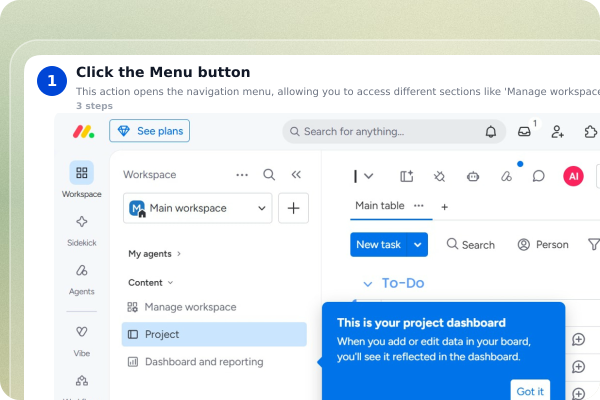Open the apps puzzle piece icon

coord(590,132)
